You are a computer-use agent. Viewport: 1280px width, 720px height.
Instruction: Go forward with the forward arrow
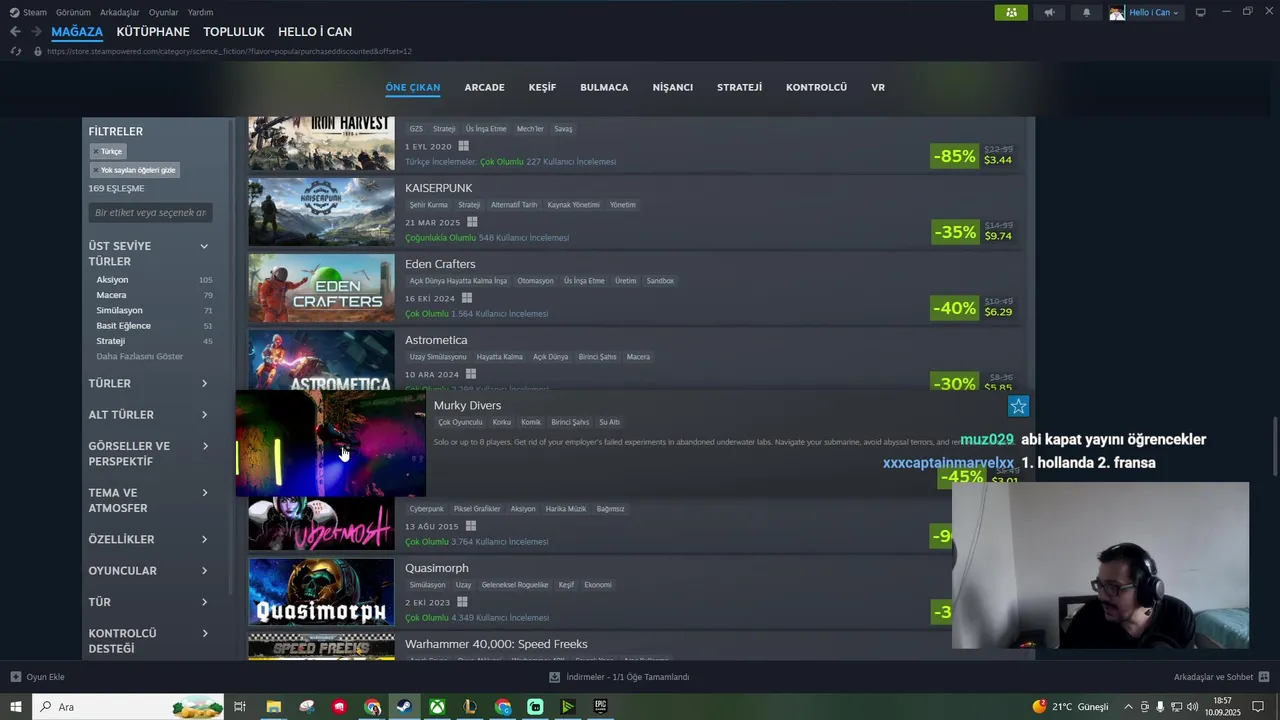coord(37,32)
